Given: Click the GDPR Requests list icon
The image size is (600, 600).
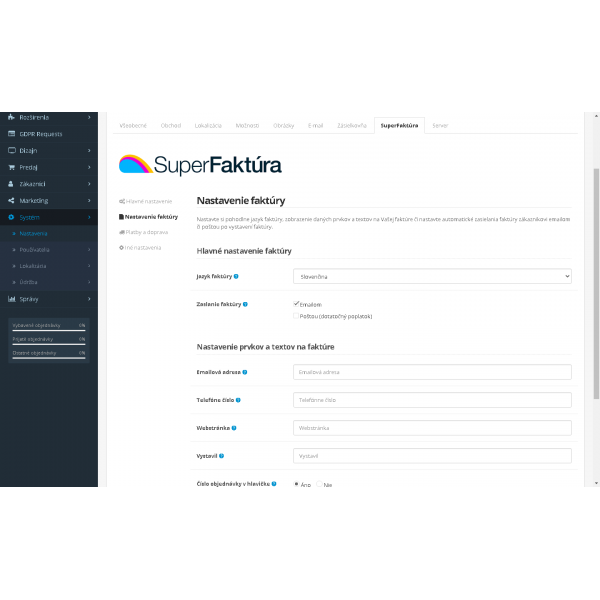Looking at the screenshot, I should (x=11, y=134).
